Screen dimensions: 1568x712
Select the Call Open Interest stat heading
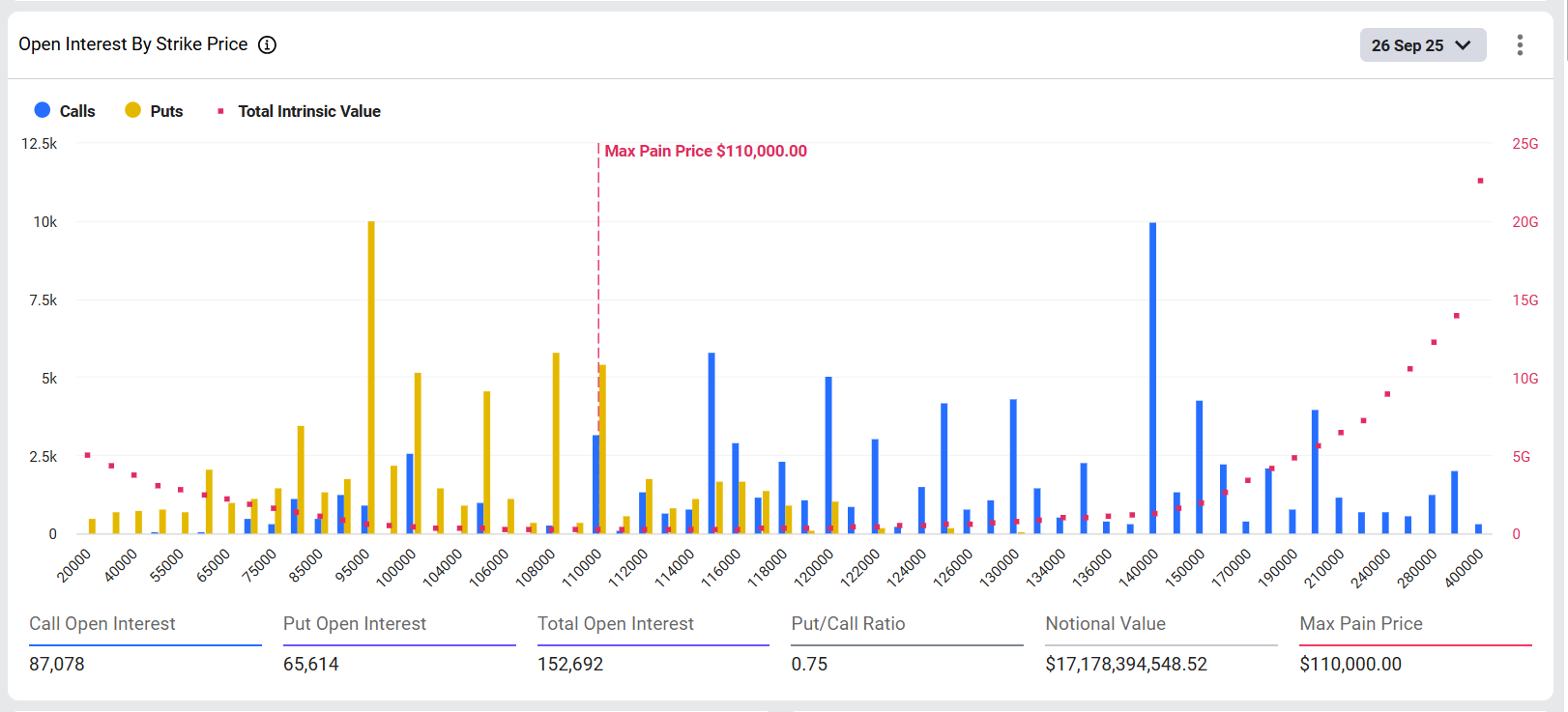(x=102, y=624)
